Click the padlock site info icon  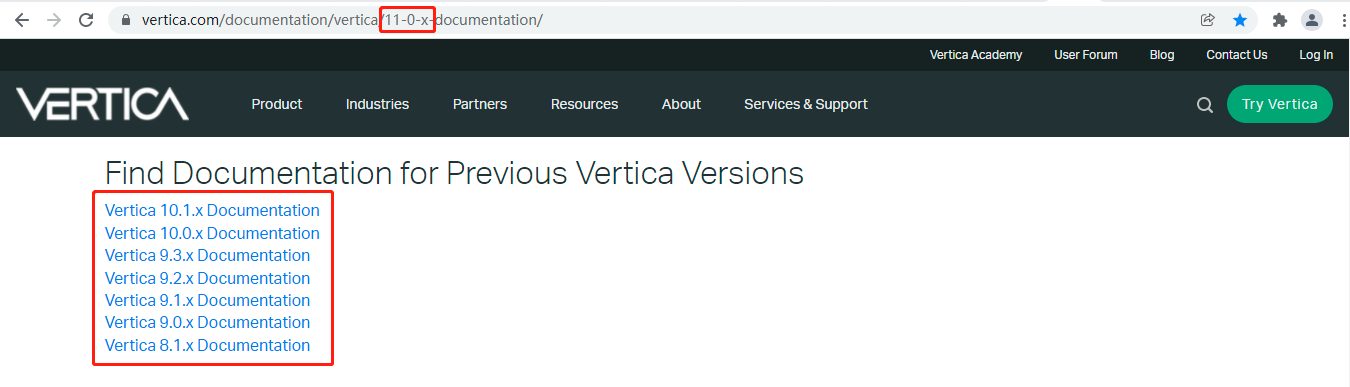[x=125, y=20]
